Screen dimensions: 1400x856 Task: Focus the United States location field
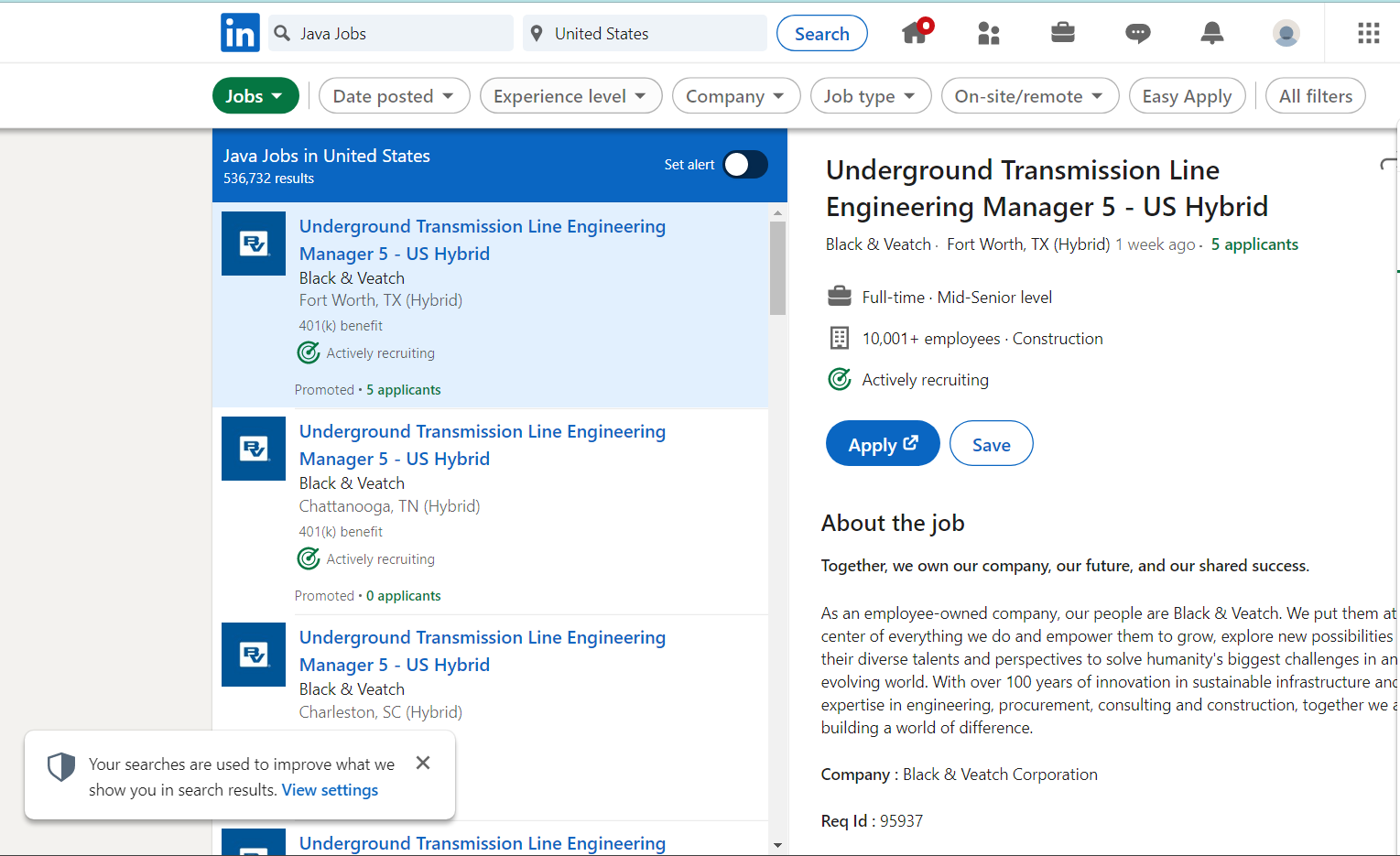pos(646,34)
